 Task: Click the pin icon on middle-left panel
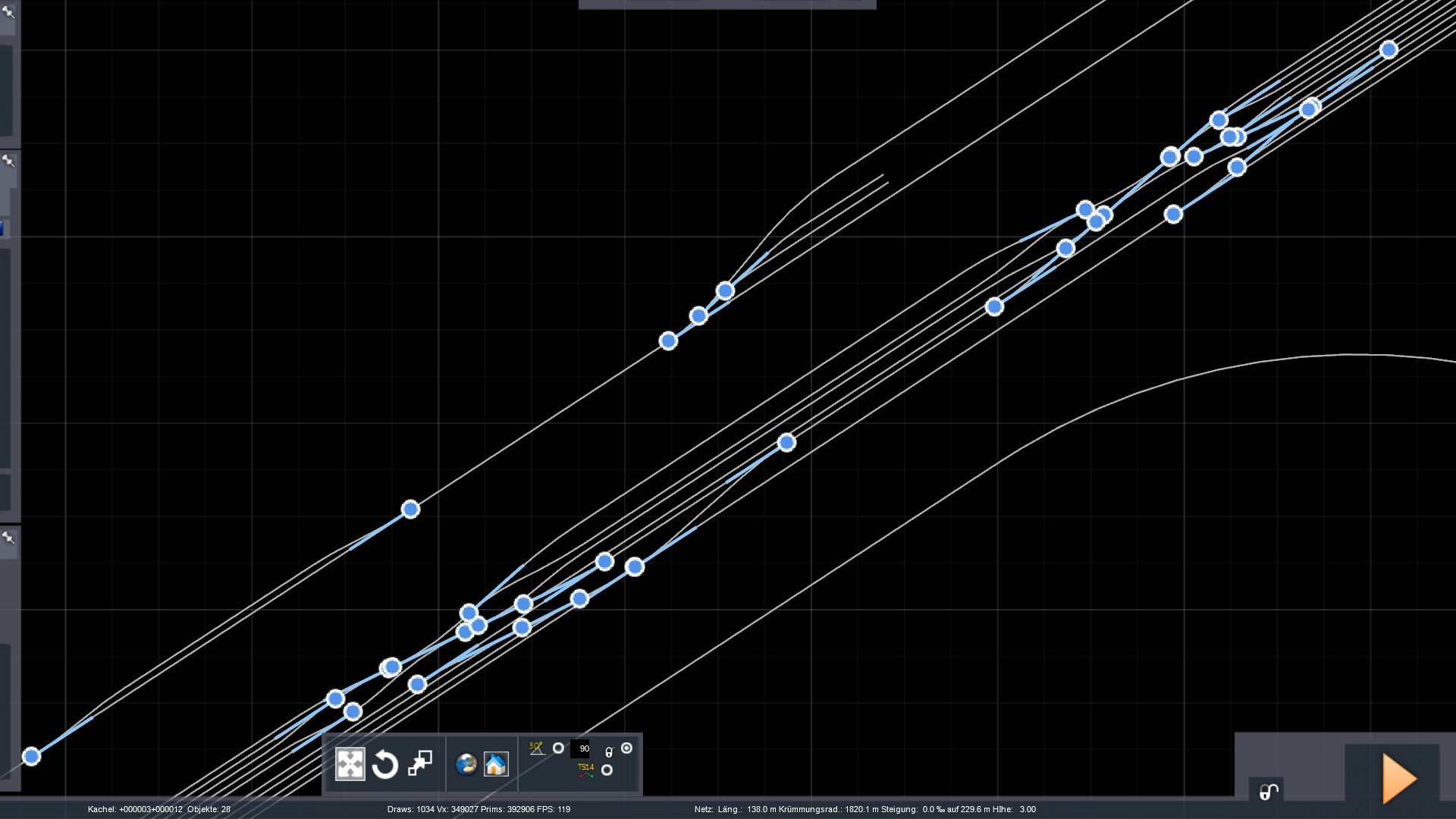click(8, 161)
